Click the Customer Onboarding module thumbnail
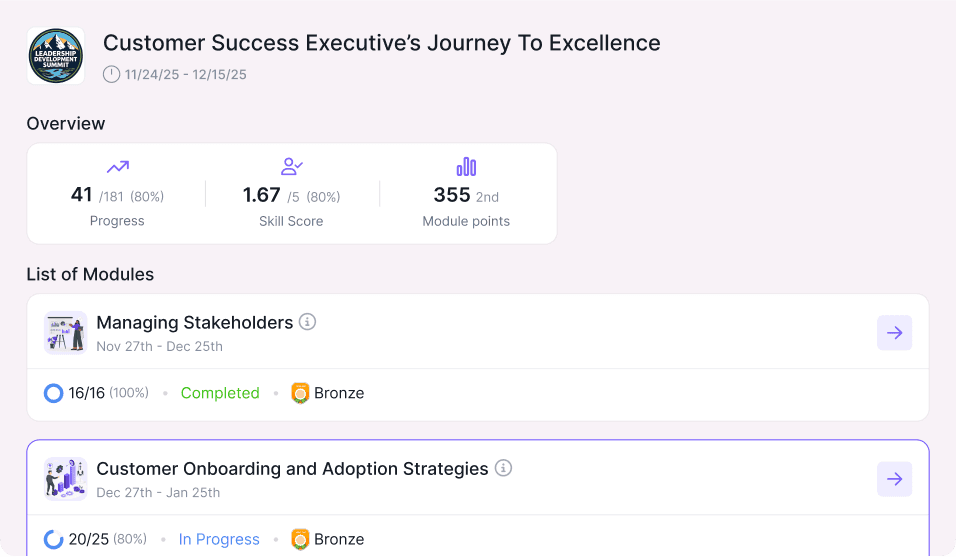The image size is (956, 557). tap(66, 479)
